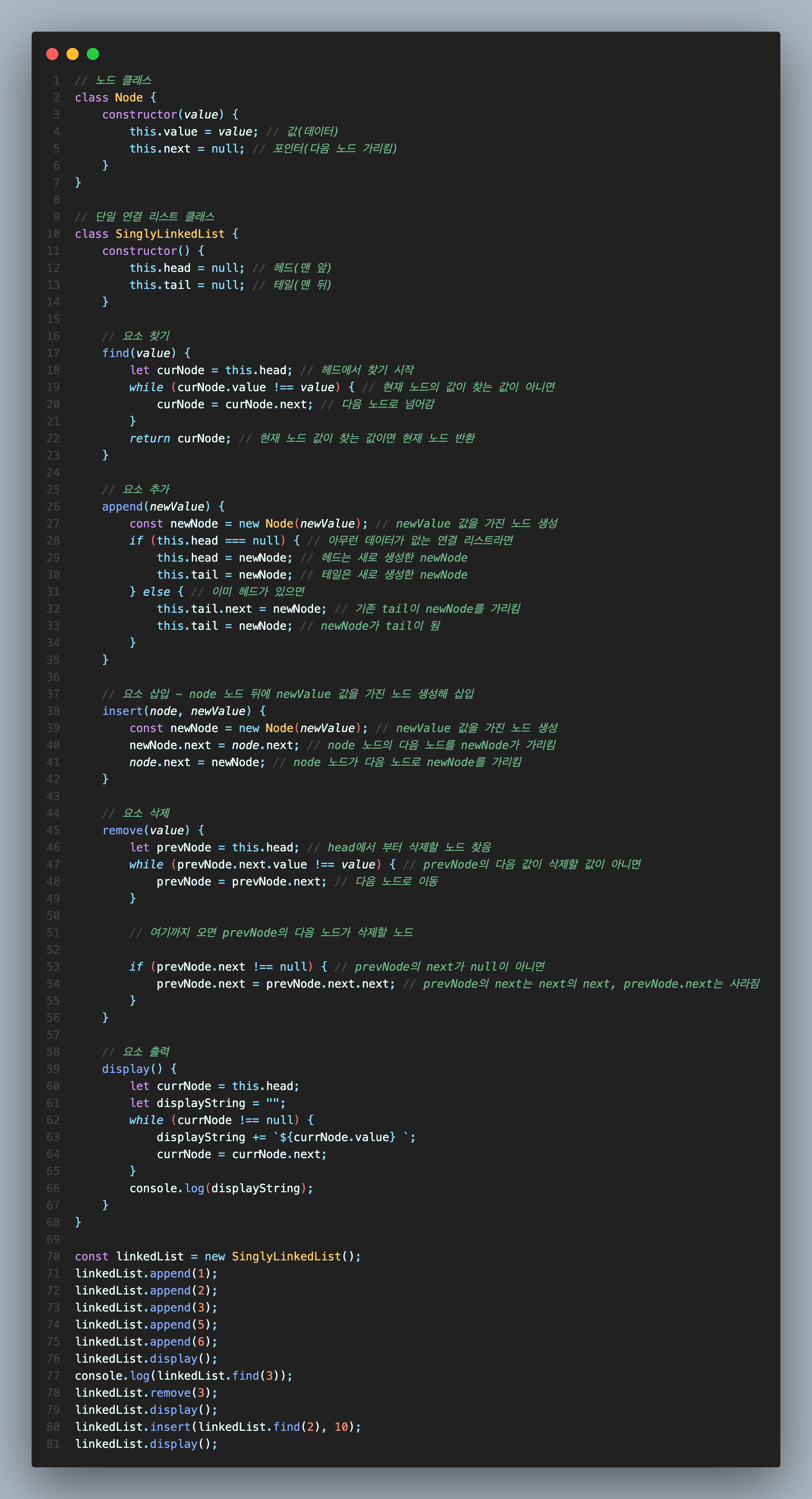
Task: Click the linkedList.append(5) statement
Action: (146, 1325)
